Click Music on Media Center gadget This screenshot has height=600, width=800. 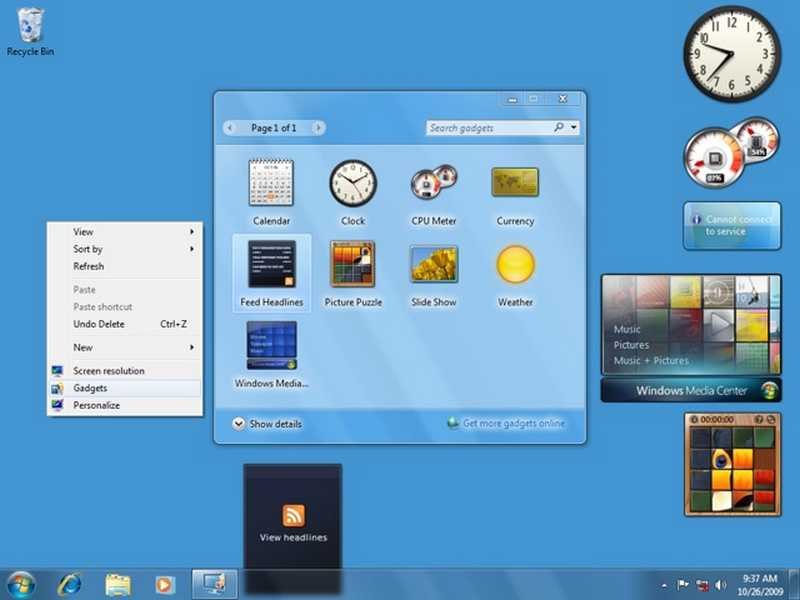pos(627,329)
